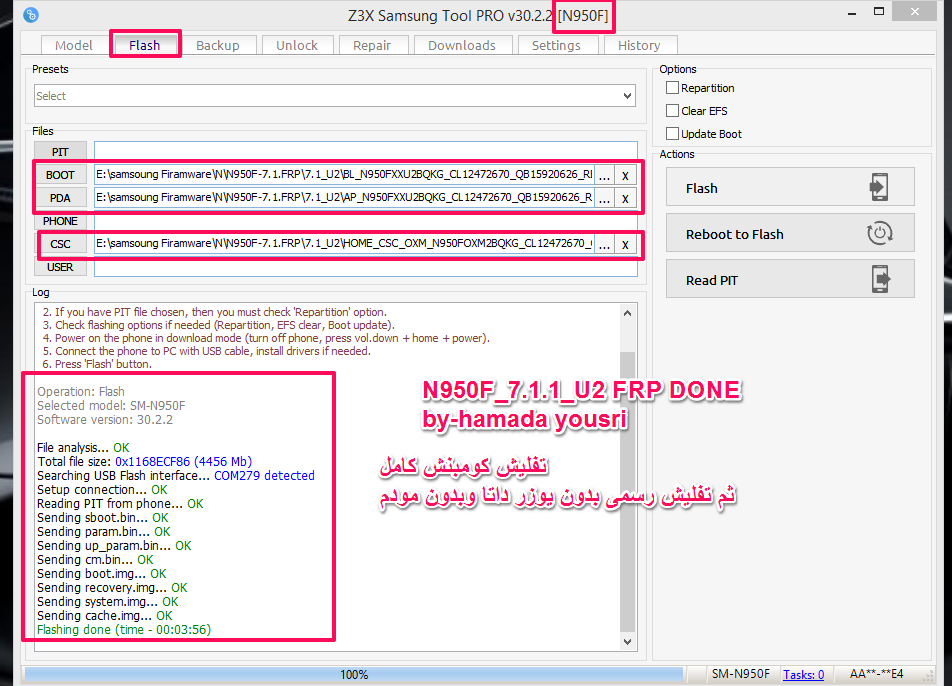Enable the Repartition checkbox
The image size is (952, 686).
click(672, 87)
